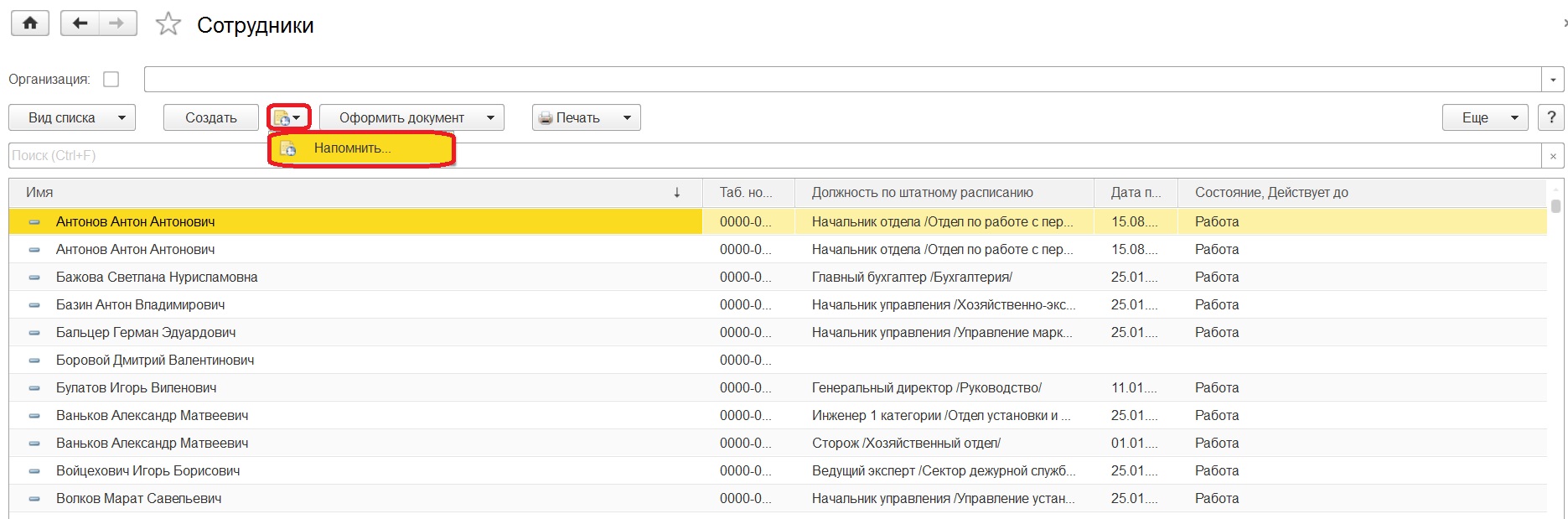Sort by the Имя column header
This screenshot has height=519, width=1568.
[355, 192]
